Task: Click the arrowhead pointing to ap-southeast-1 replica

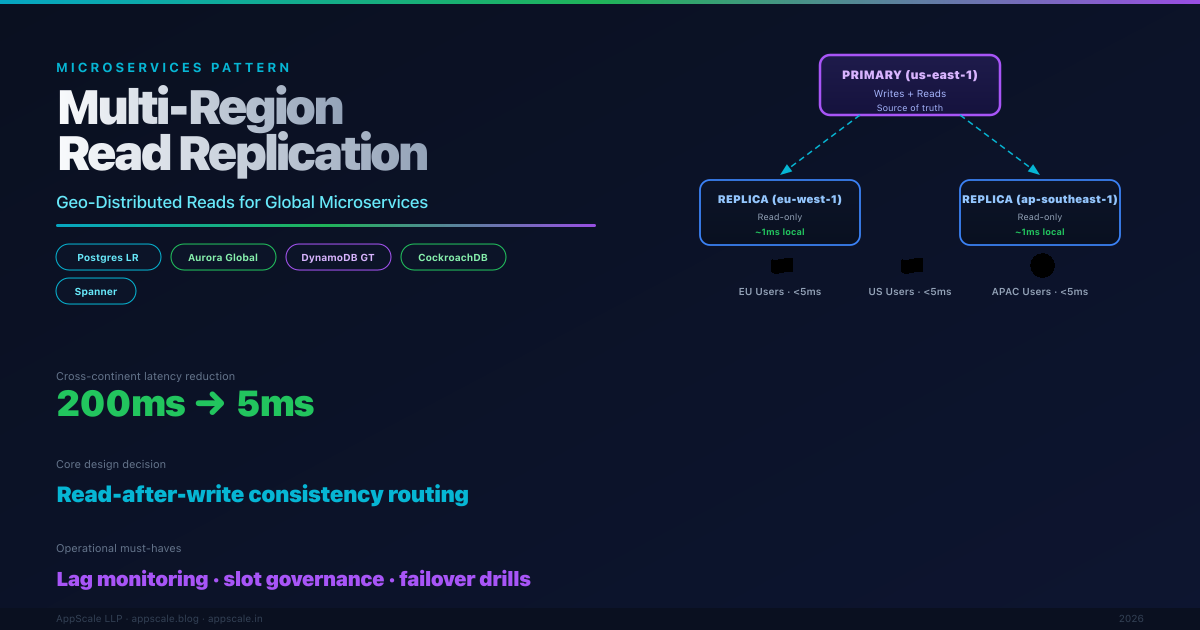Action: coord(1034,171)
